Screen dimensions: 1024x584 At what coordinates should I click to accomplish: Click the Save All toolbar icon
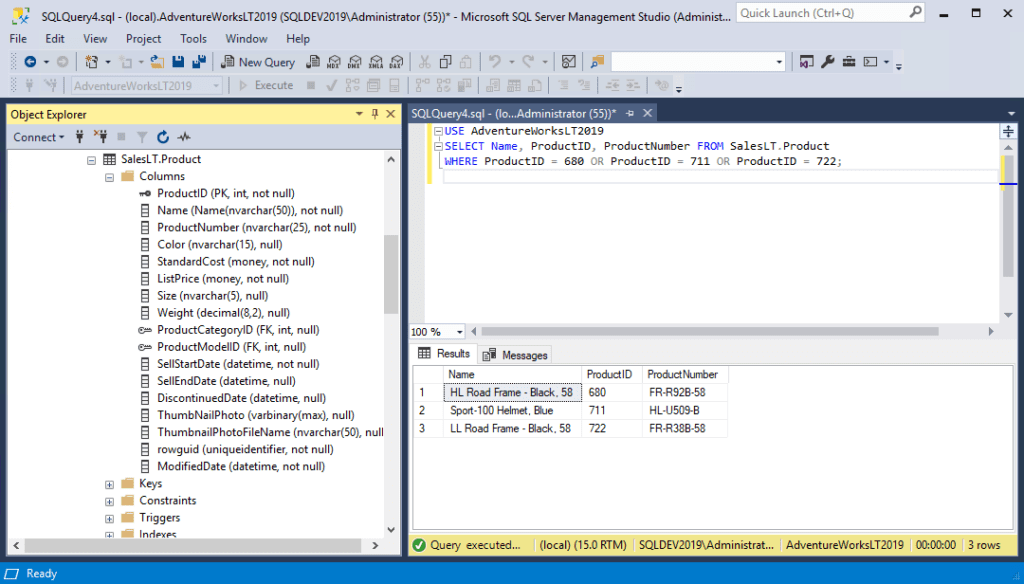point(199,61)
